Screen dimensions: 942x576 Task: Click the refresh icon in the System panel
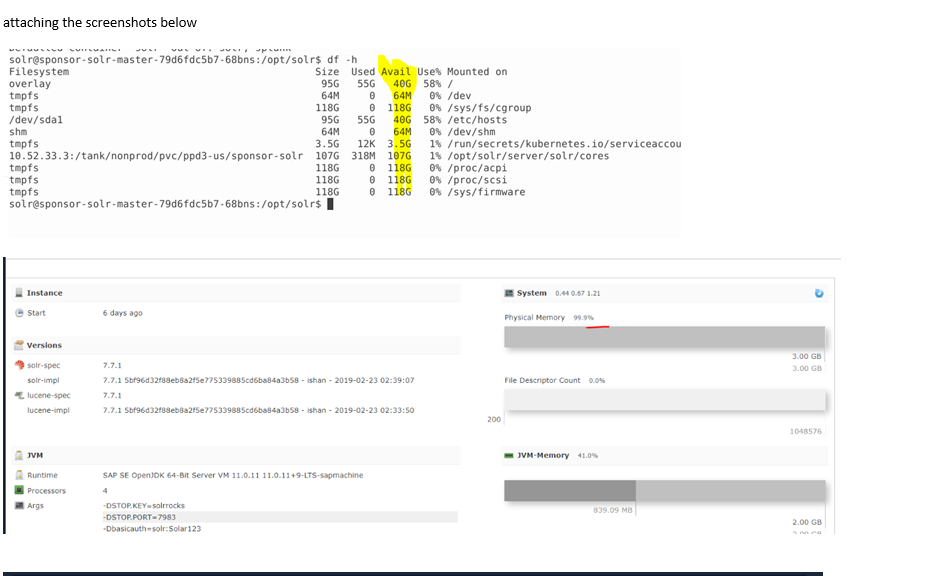click(x=818, y=293)
